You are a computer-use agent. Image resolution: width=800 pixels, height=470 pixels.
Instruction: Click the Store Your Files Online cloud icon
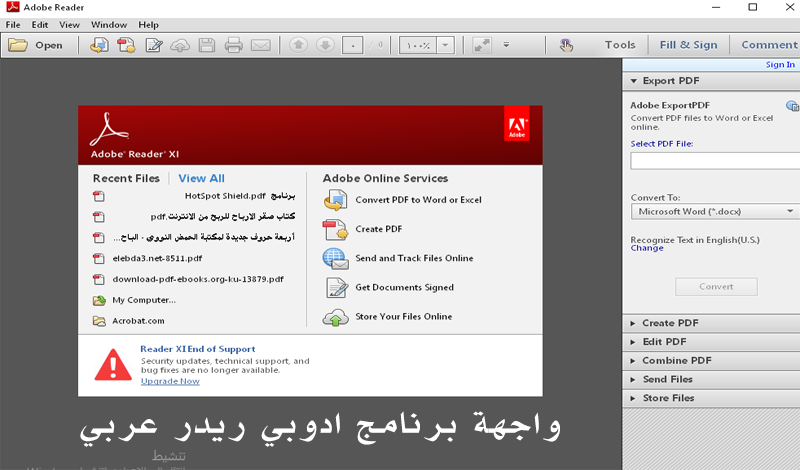click(335, 317)
